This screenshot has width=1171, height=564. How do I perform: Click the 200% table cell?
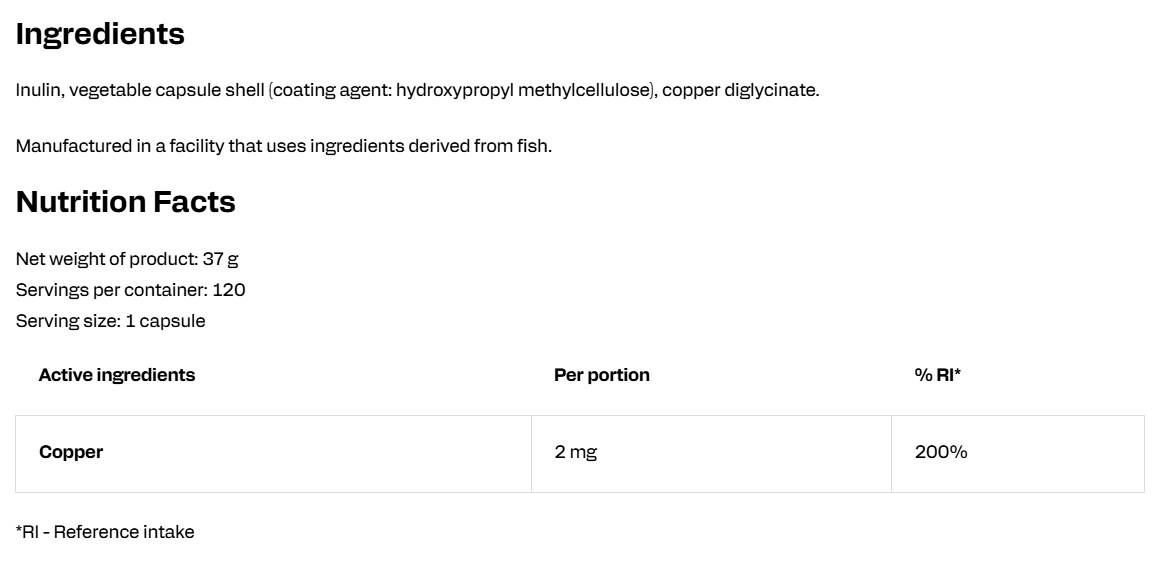pyautogui.click(x=1018, y=453)
